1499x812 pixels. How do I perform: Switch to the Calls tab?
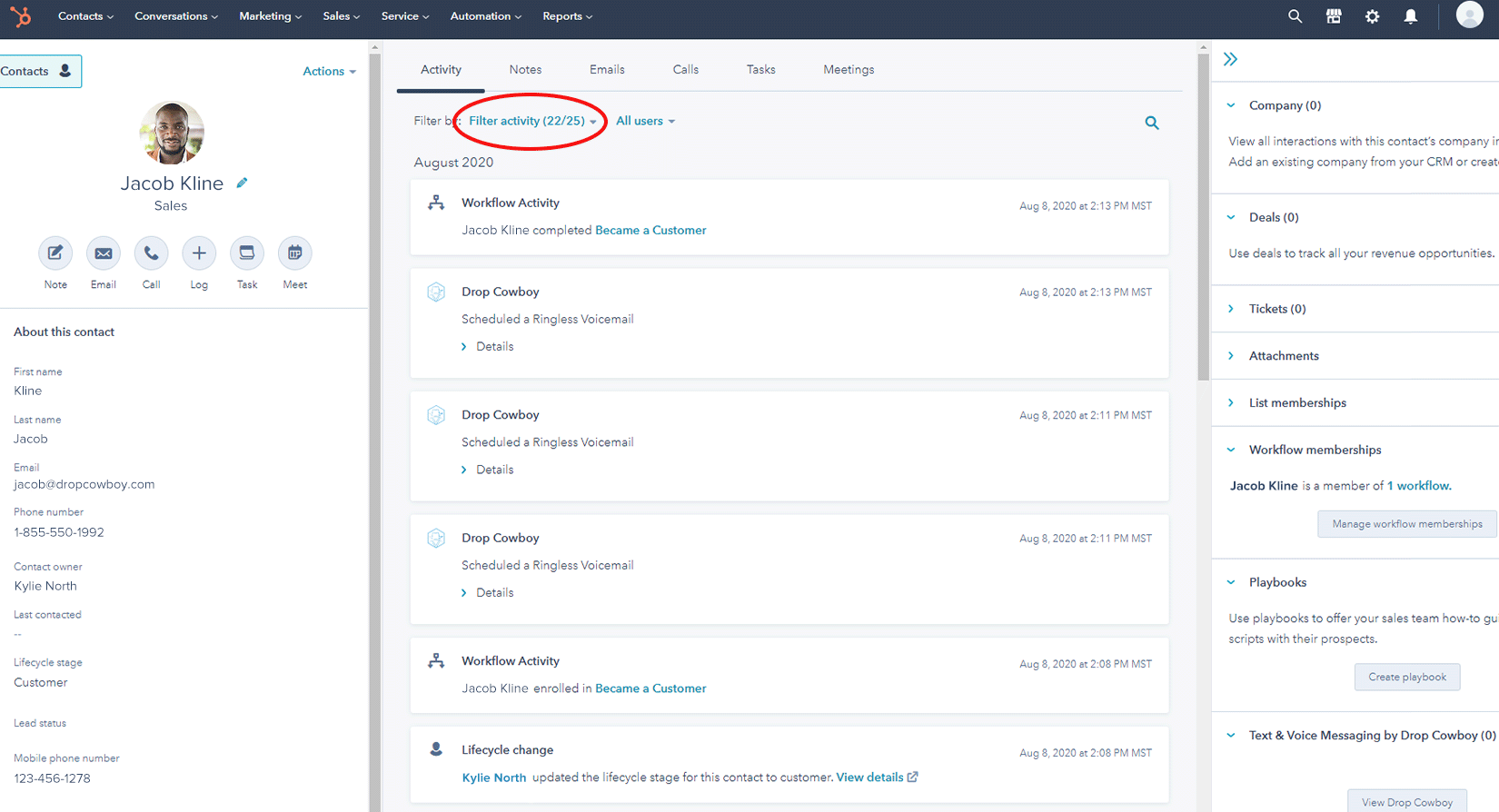click(x=686, y=69)
